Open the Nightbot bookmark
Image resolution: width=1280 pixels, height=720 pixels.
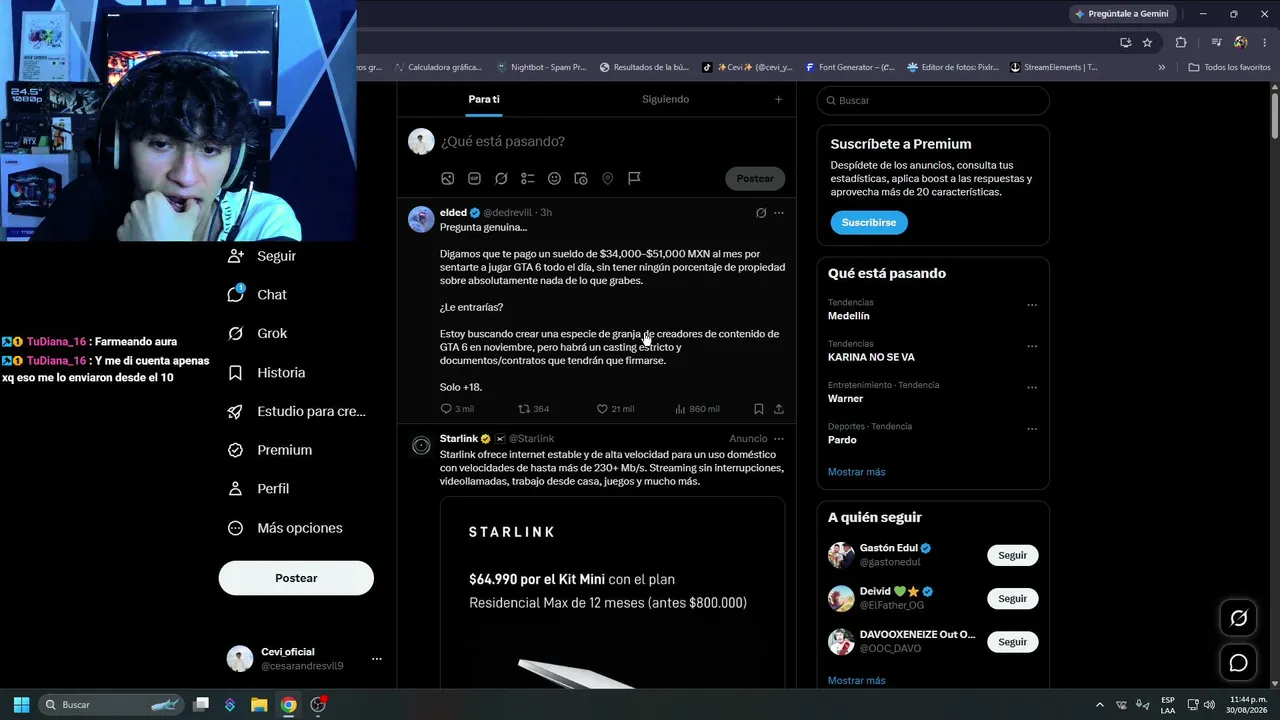[x=541, y=67]
